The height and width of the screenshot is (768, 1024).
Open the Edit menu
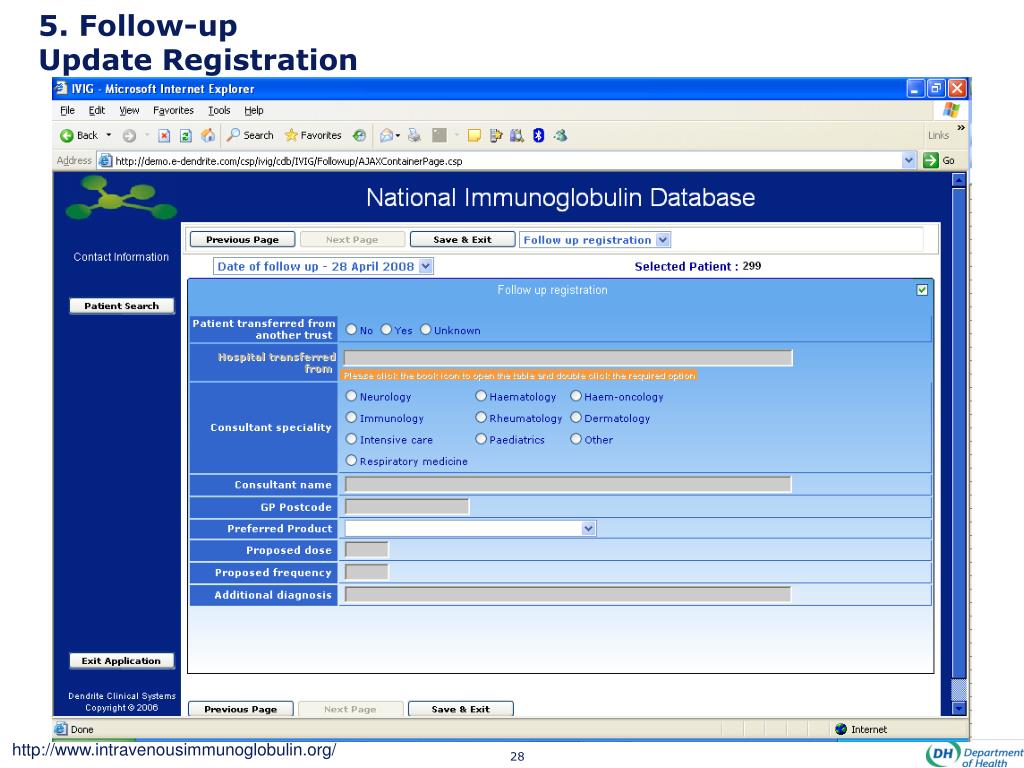pos(97,110)
